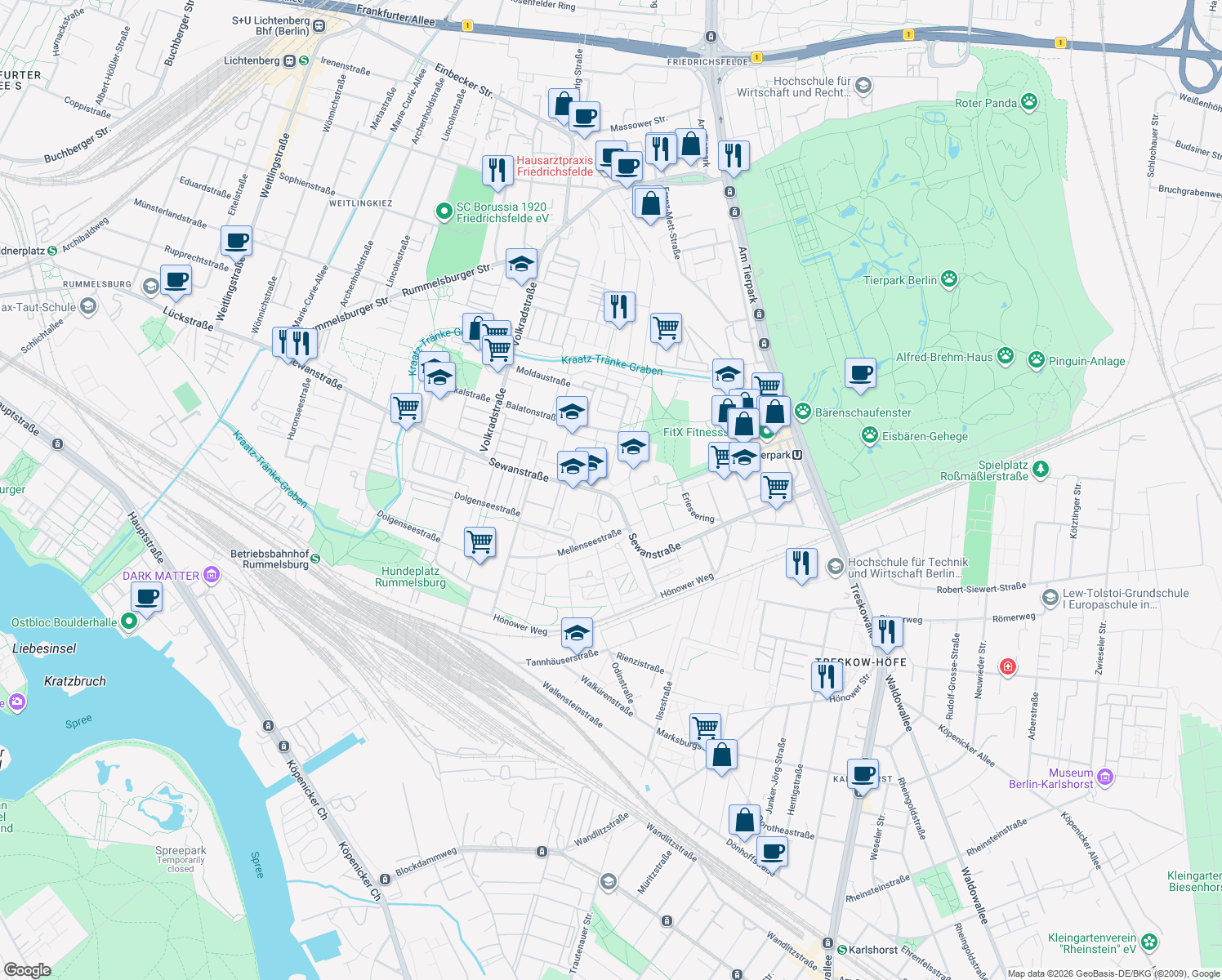The height and width of the screenshot is (980, 1222).
Task: Click the Pinguin-Anlage paw icon
Action: [1037, 359]
